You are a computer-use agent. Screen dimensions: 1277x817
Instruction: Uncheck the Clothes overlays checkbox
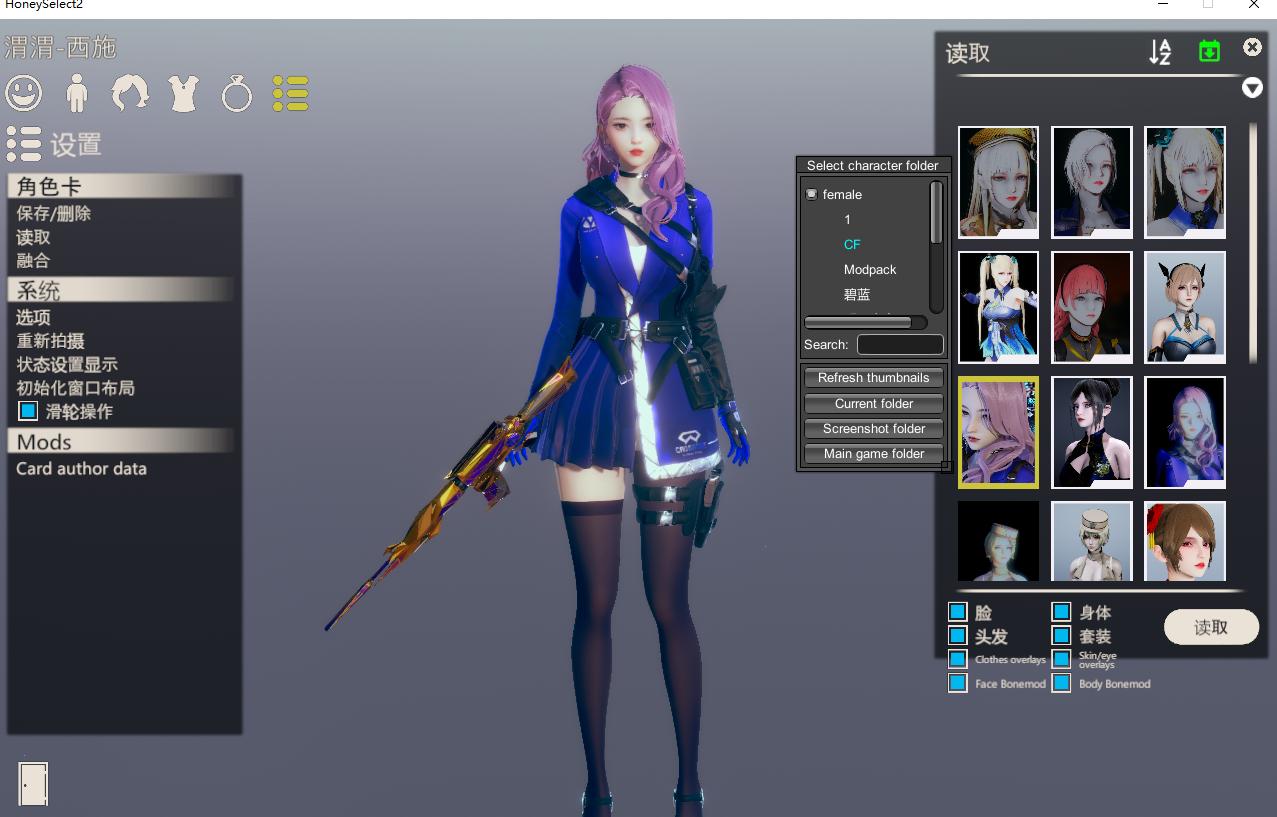coord(958,659)
